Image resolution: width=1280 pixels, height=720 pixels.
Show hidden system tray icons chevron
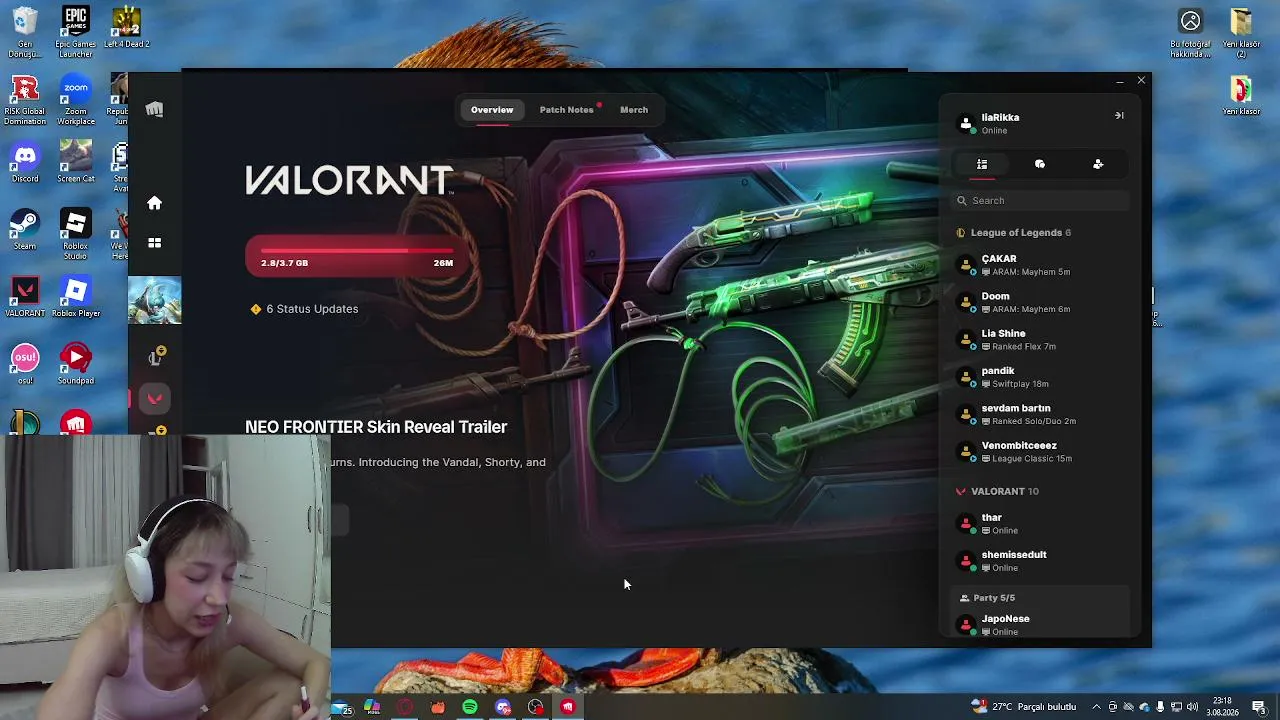pyautogui.click(x=1097, y=707)
